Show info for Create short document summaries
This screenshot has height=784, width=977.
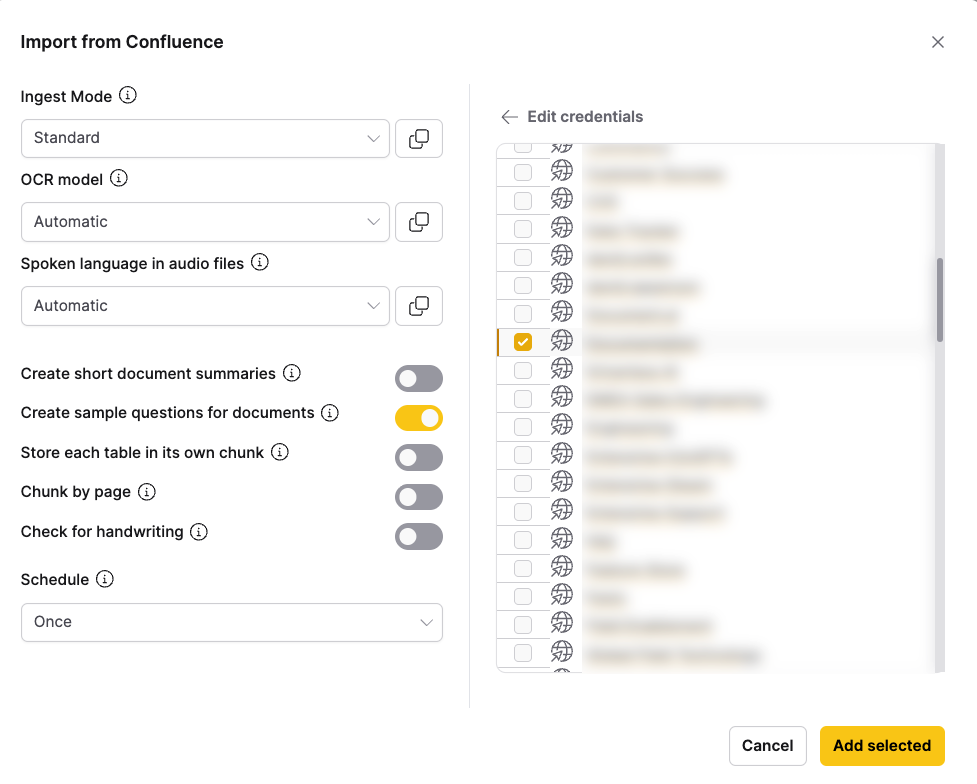click(292, 373)
